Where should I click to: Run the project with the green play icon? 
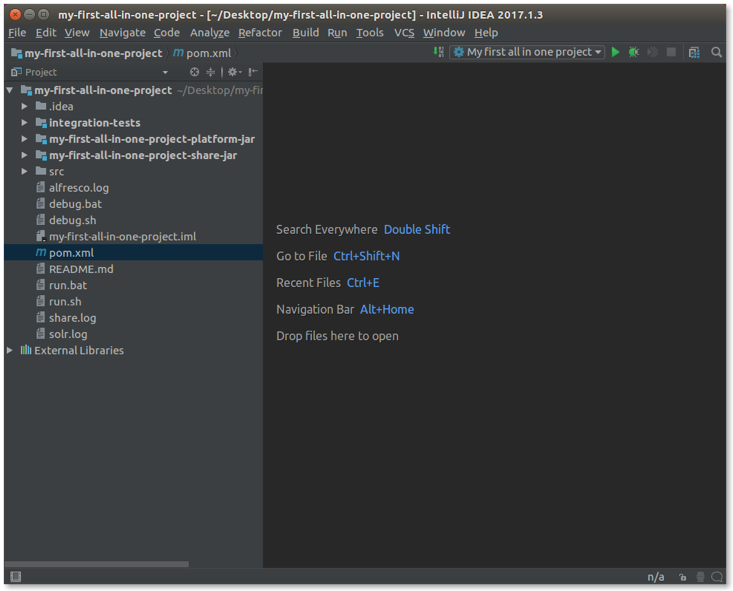[616, 52]
